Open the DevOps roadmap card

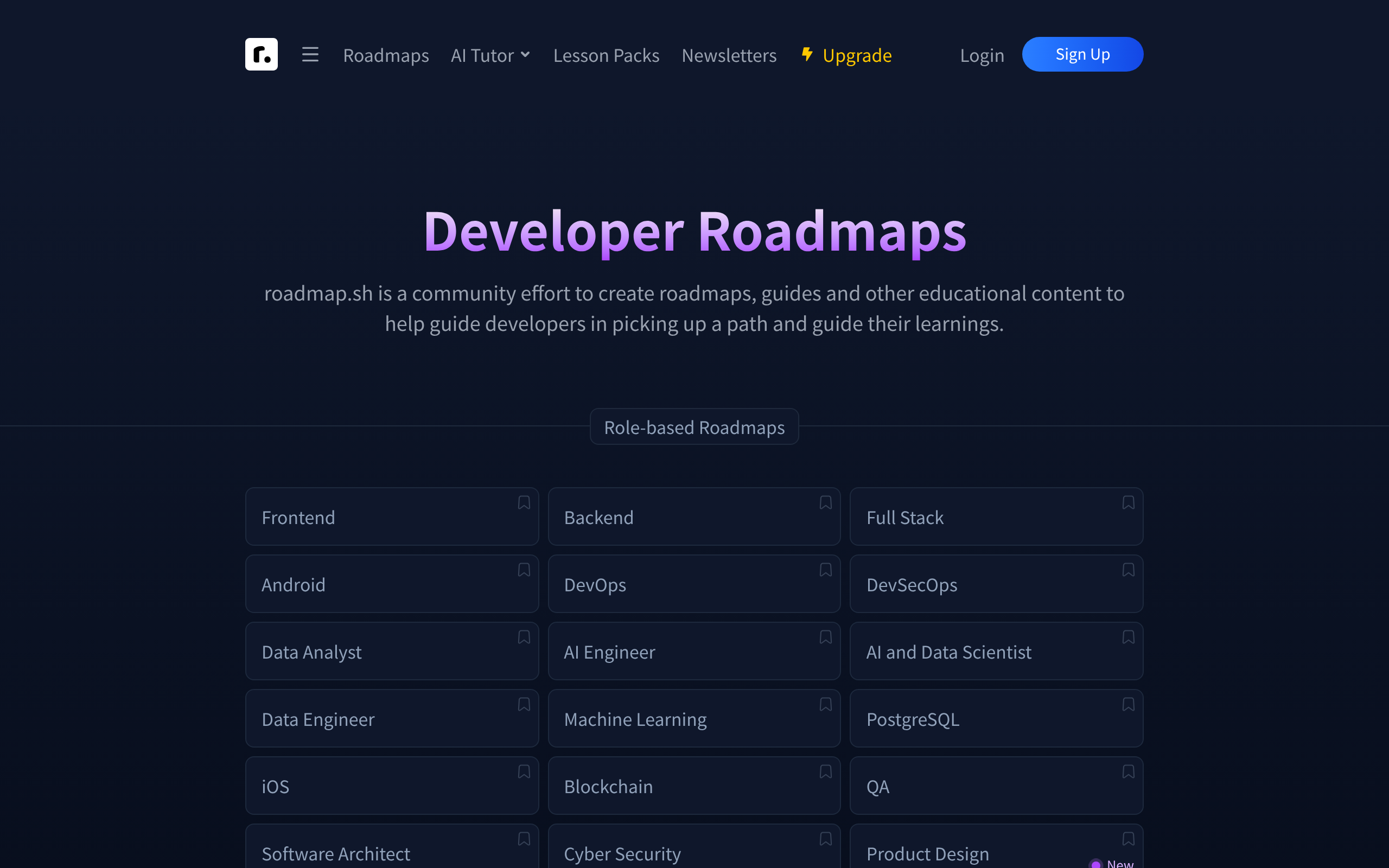[694, 584]
